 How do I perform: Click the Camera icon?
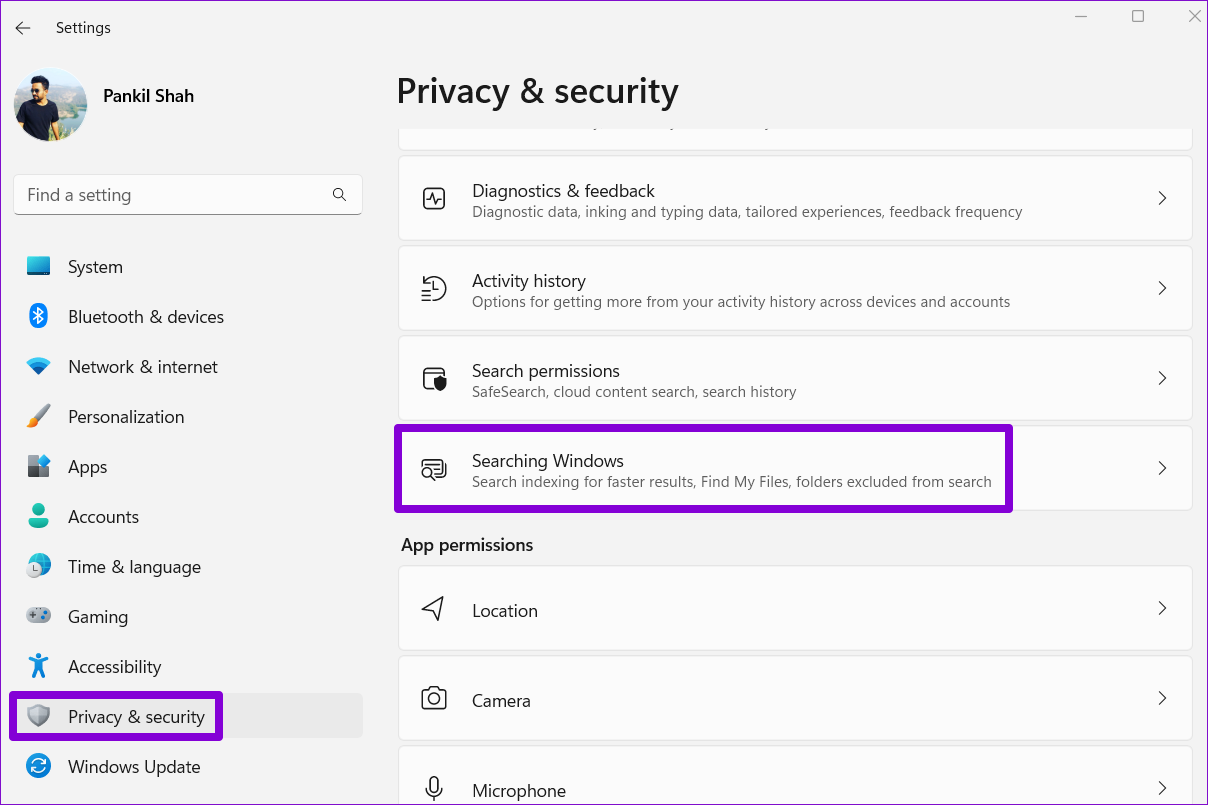point(433,699)
